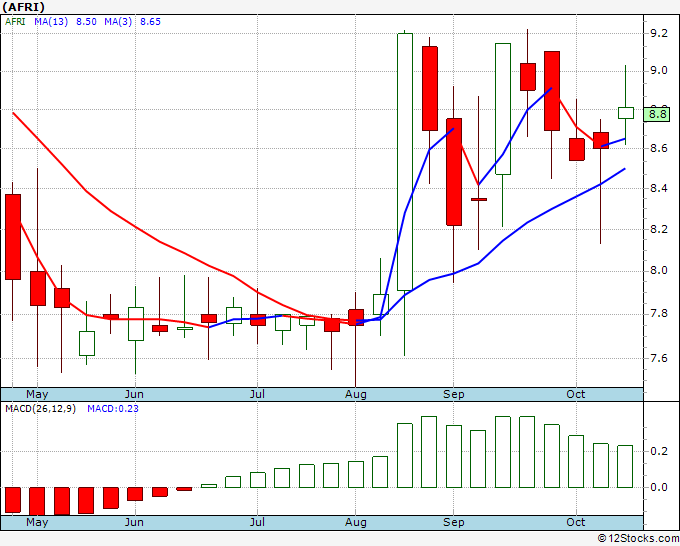The width and height of the screenshot is (680, 546).
Task: Click the last green October candlestick
Action: [x=625, y=113]
